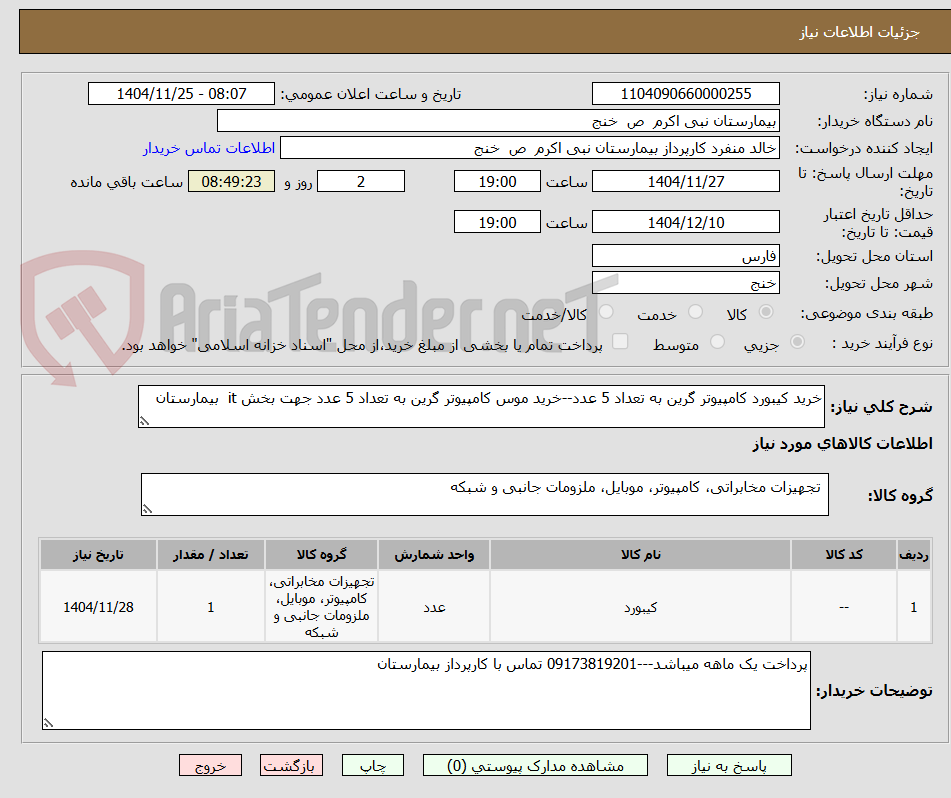The image size is (951, 798).
Task: Click the واحد شمارش column header
Action: 434,555
